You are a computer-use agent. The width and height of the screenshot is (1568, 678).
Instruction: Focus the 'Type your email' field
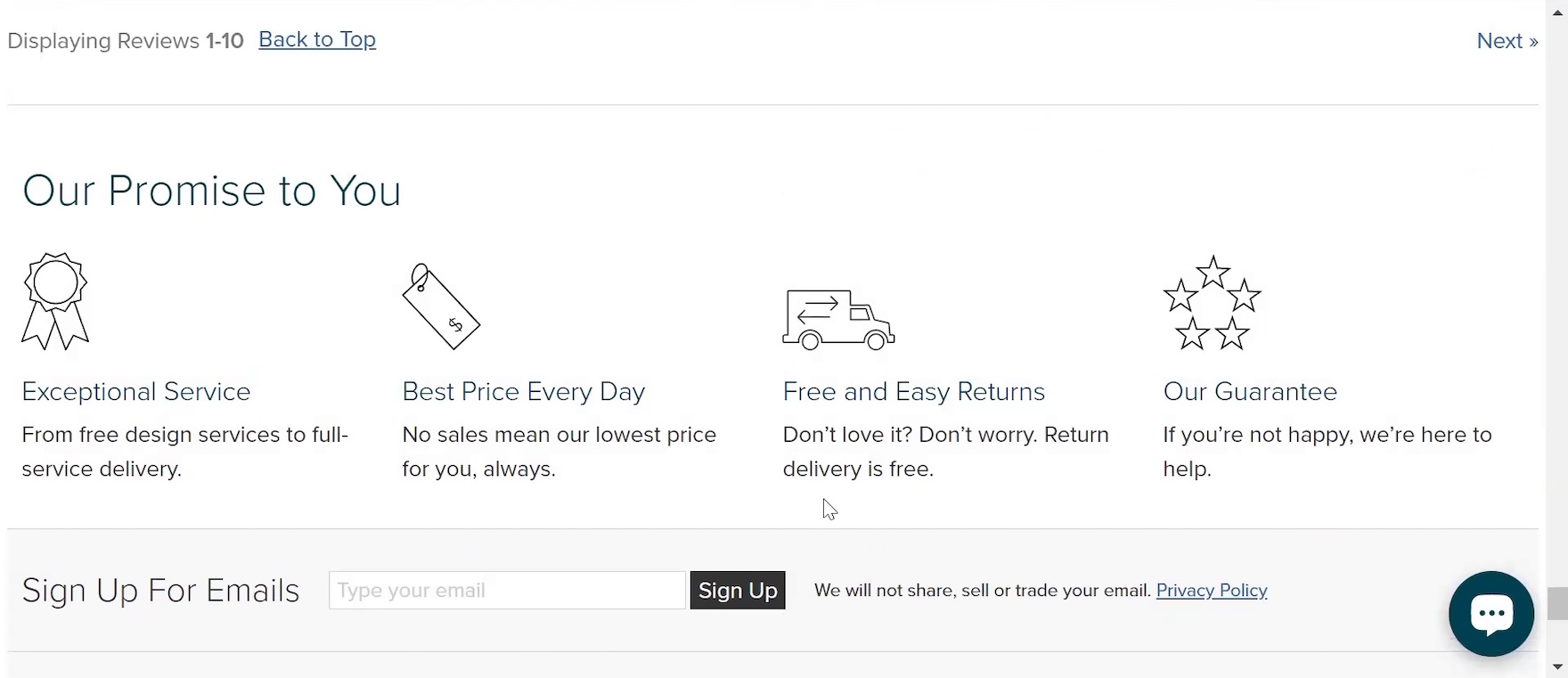(507, 591)
